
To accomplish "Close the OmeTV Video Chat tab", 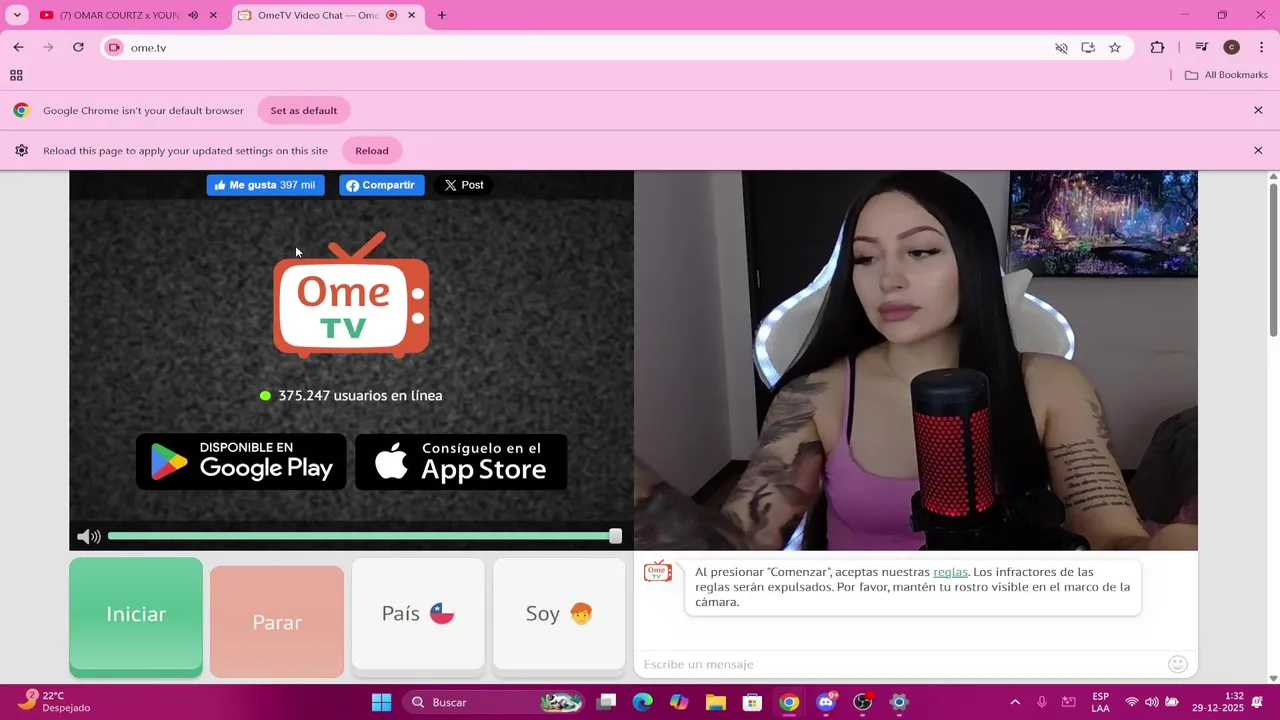I will pos(411,15).
